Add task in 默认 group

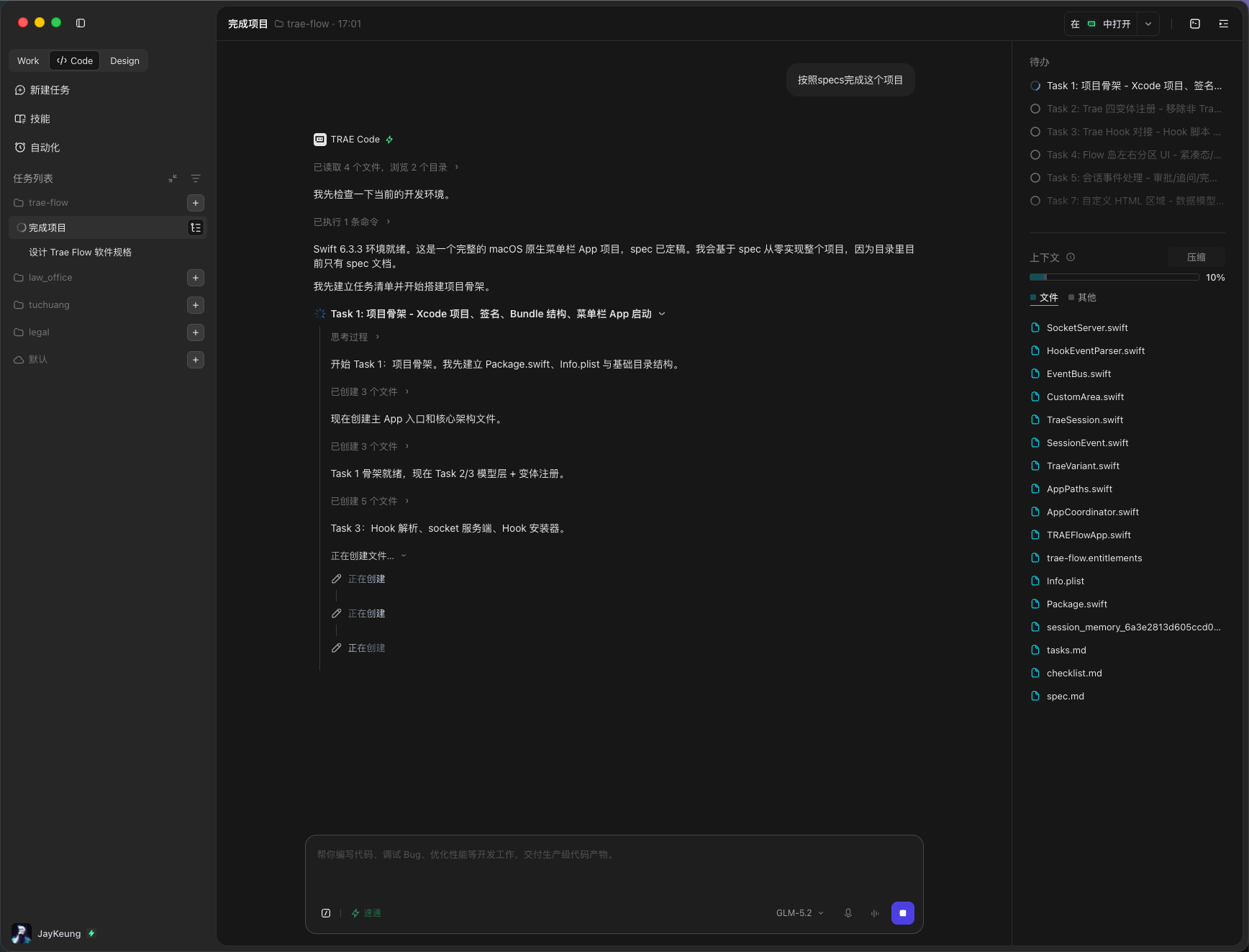(x=196, y=360)
